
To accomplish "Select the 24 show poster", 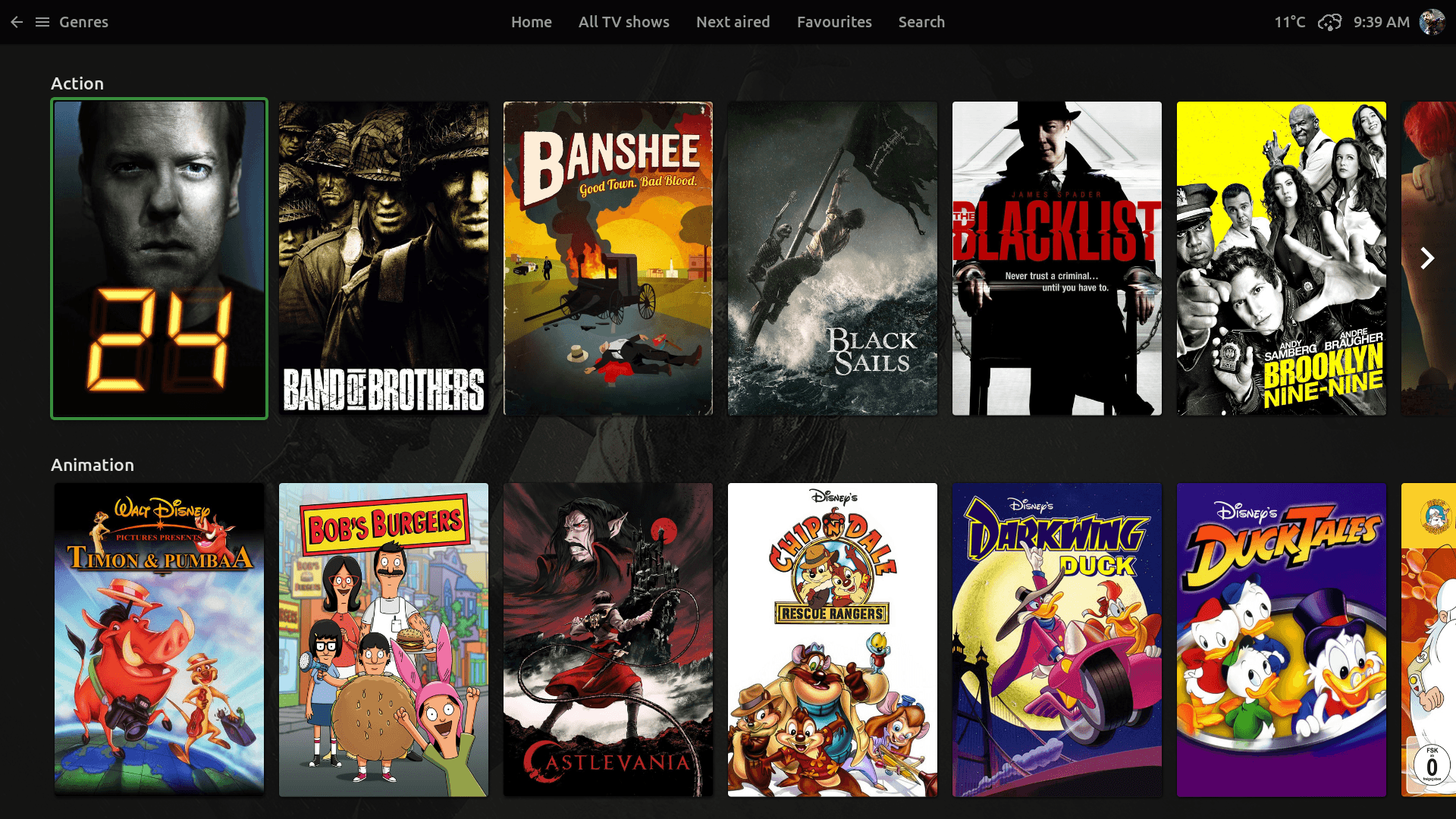I will point(159,259).
